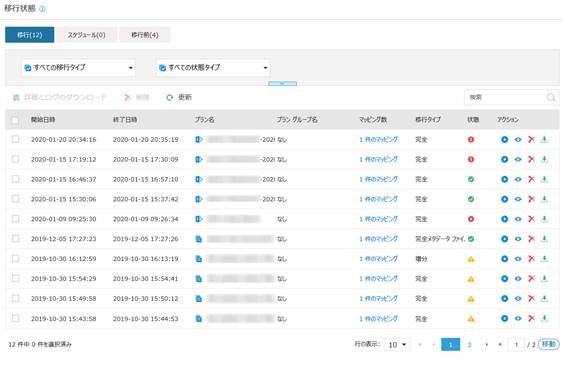
Task: Delete the 2020-01-09 09:25:30 migration row
Action: tap(531, 219)
